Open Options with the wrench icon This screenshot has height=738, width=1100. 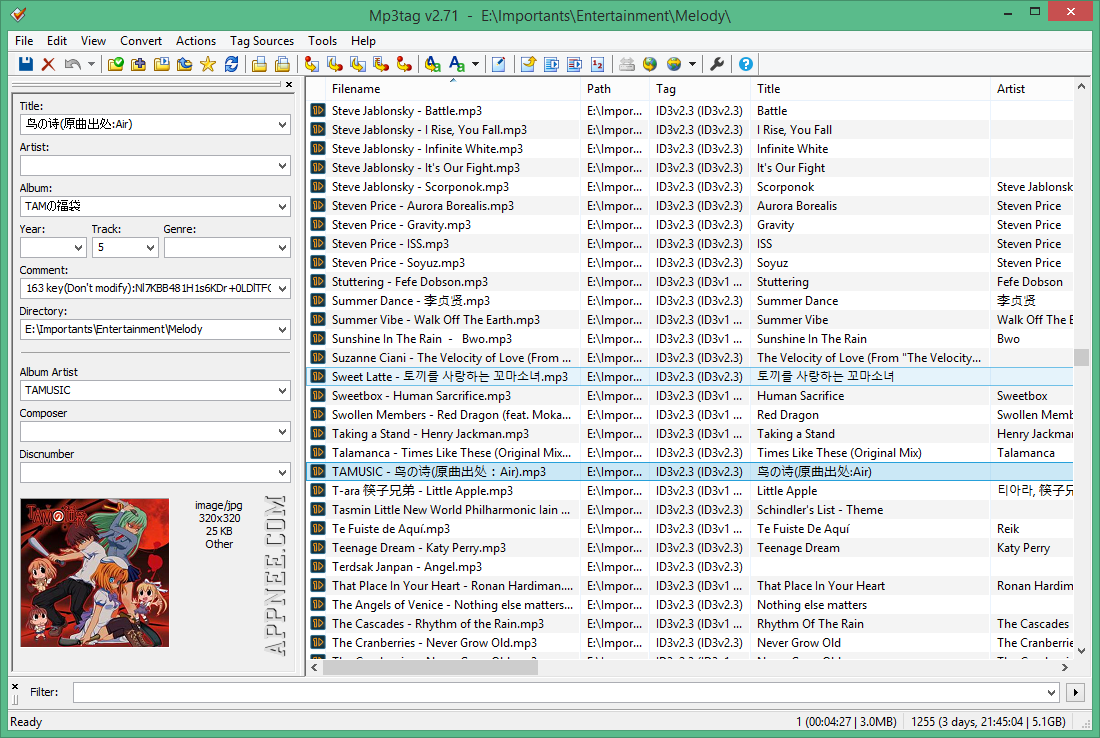716,64
